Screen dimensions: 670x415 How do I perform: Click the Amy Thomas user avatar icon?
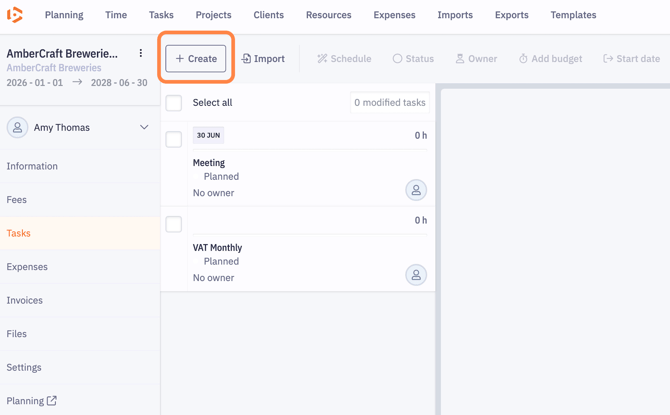18,128
